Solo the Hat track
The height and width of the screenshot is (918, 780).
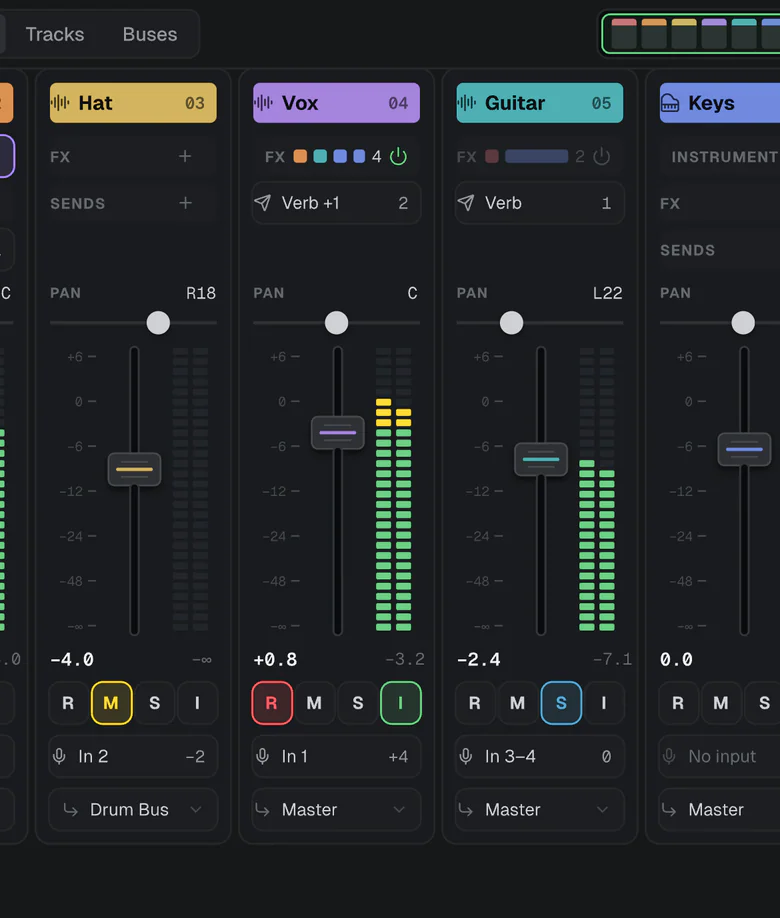tap(155, 703)
